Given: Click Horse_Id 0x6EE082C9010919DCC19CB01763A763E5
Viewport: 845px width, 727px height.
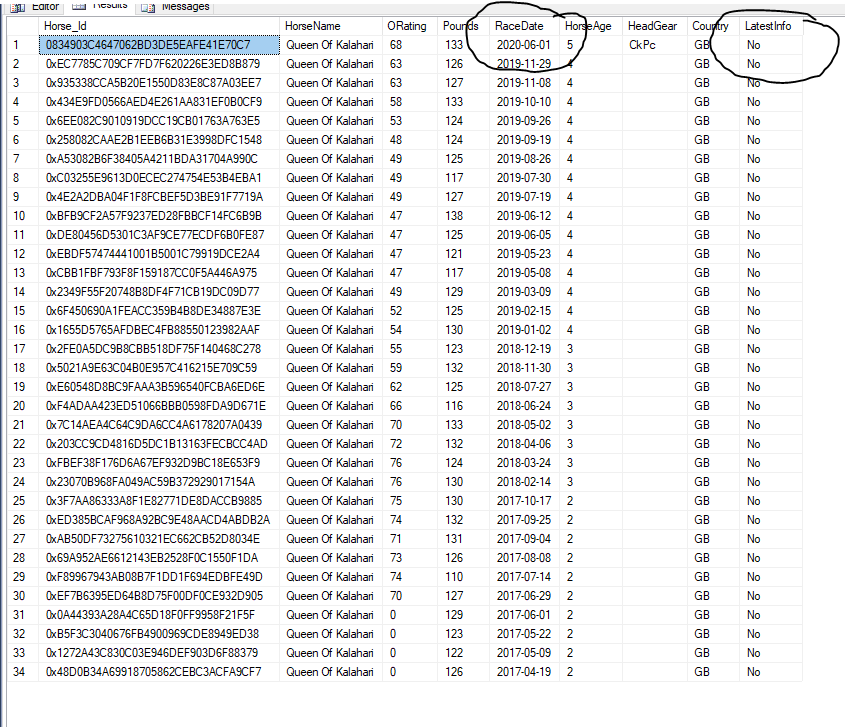Looking at the screenshot, I should [159, 121].
